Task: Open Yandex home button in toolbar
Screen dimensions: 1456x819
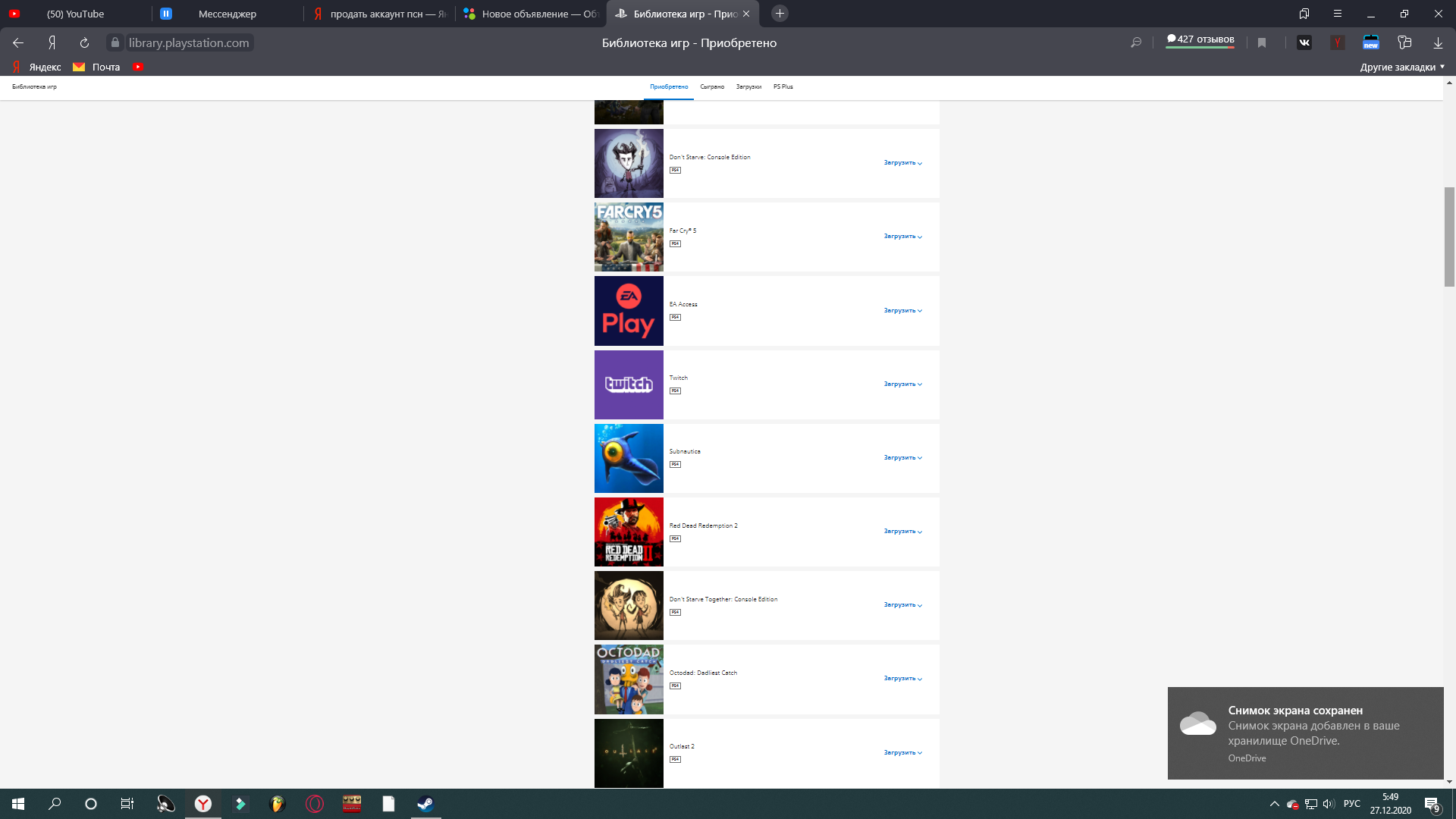Action: click(52, 43)
